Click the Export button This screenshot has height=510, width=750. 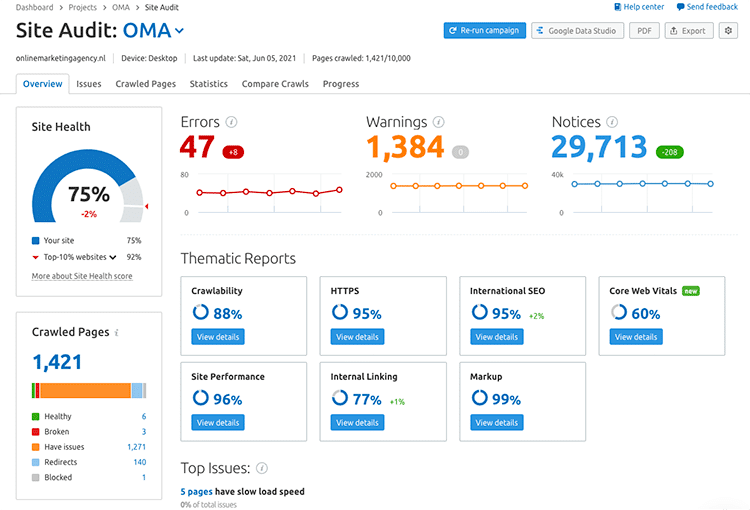point(688,31)
